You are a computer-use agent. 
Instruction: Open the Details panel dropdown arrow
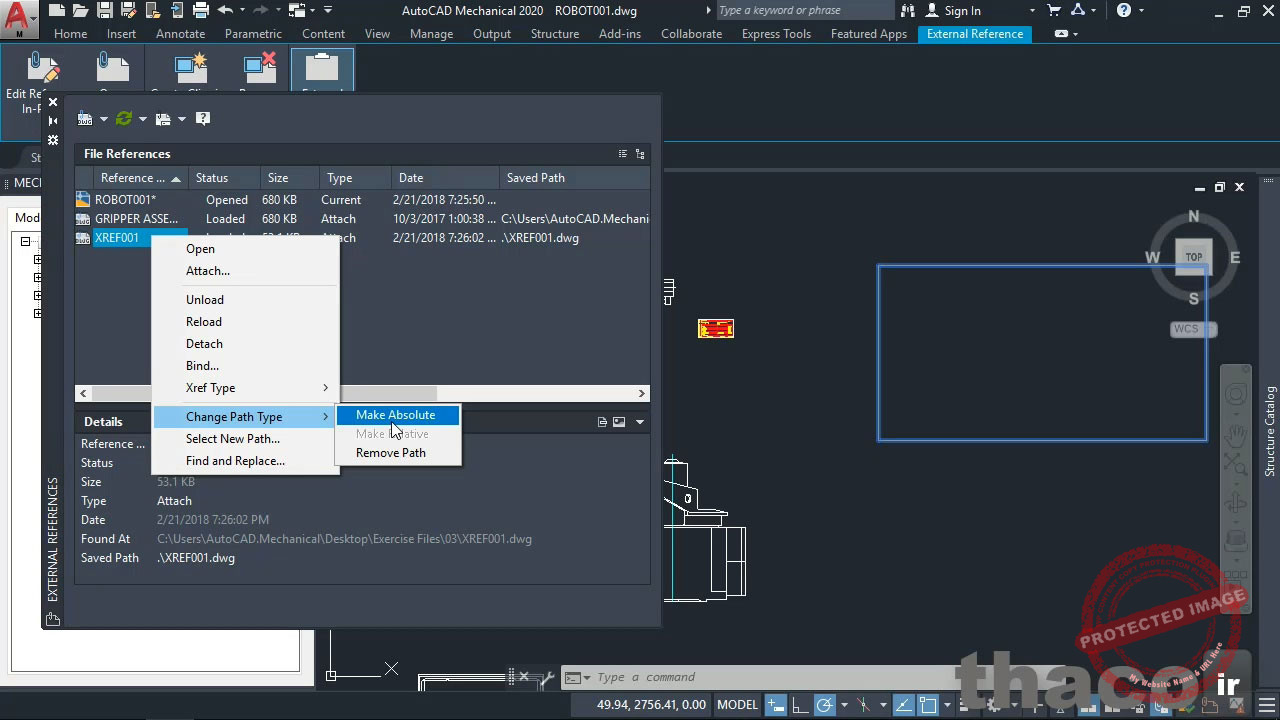point(640,422)
